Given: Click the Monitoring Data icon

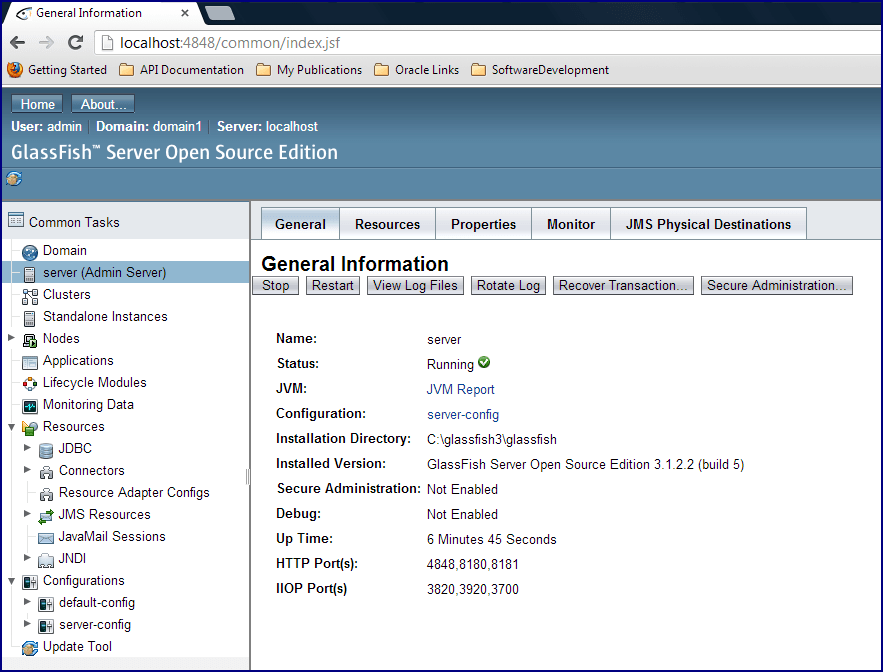Looking at the screenshot, I should pyautogui.click(x=29, y=404).
